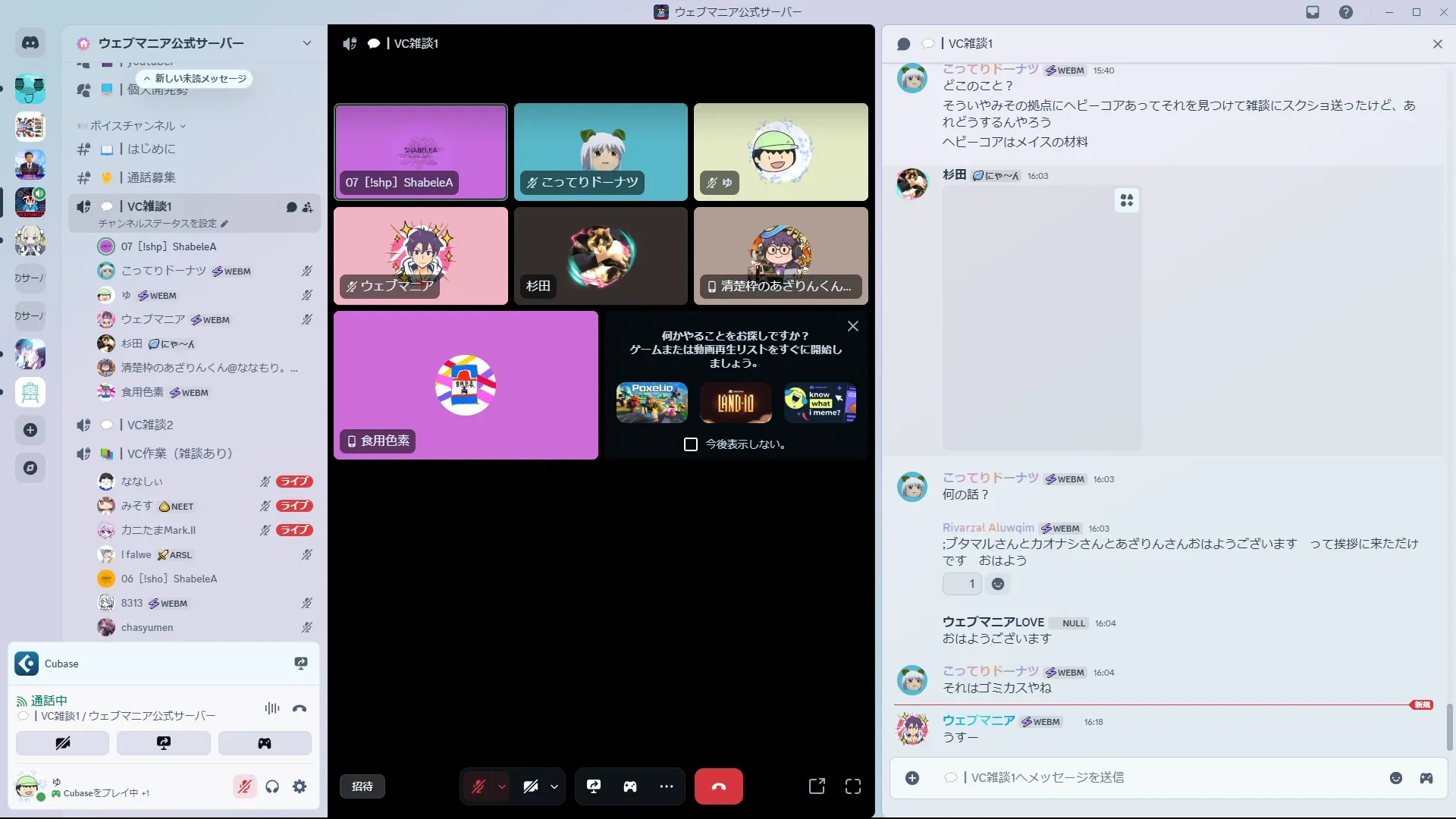Click the VC雑談1 message input field
1456x819 pixels.
pyautogui.click(x=1137, y=777)
